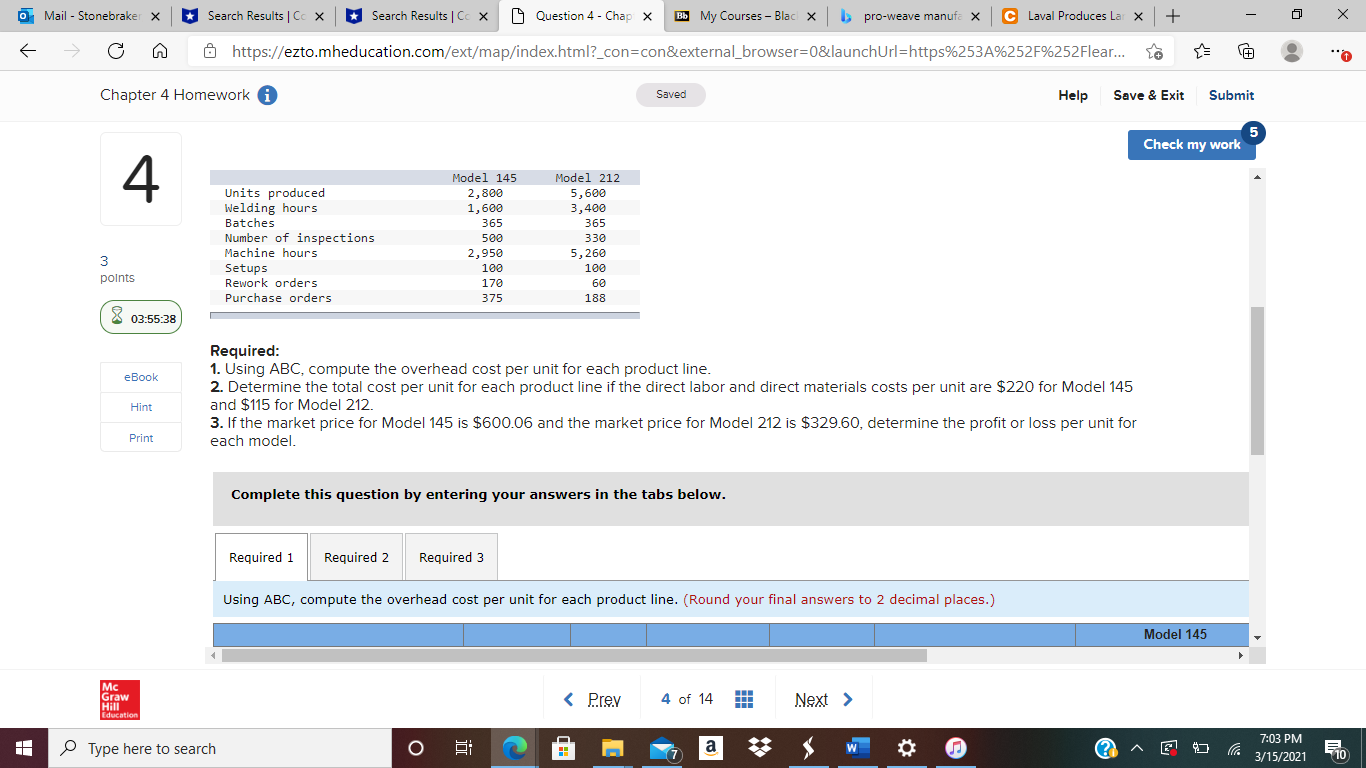Open the Hint resource
The width and height of the screenshot is (1366, 768).
[x=141, y=407]
